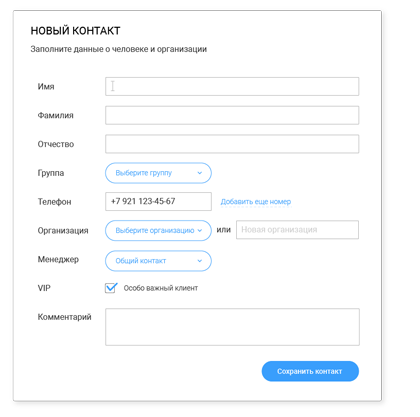
Task: Open the Выберите группу dropdown
Action: (x=158, y=173)
